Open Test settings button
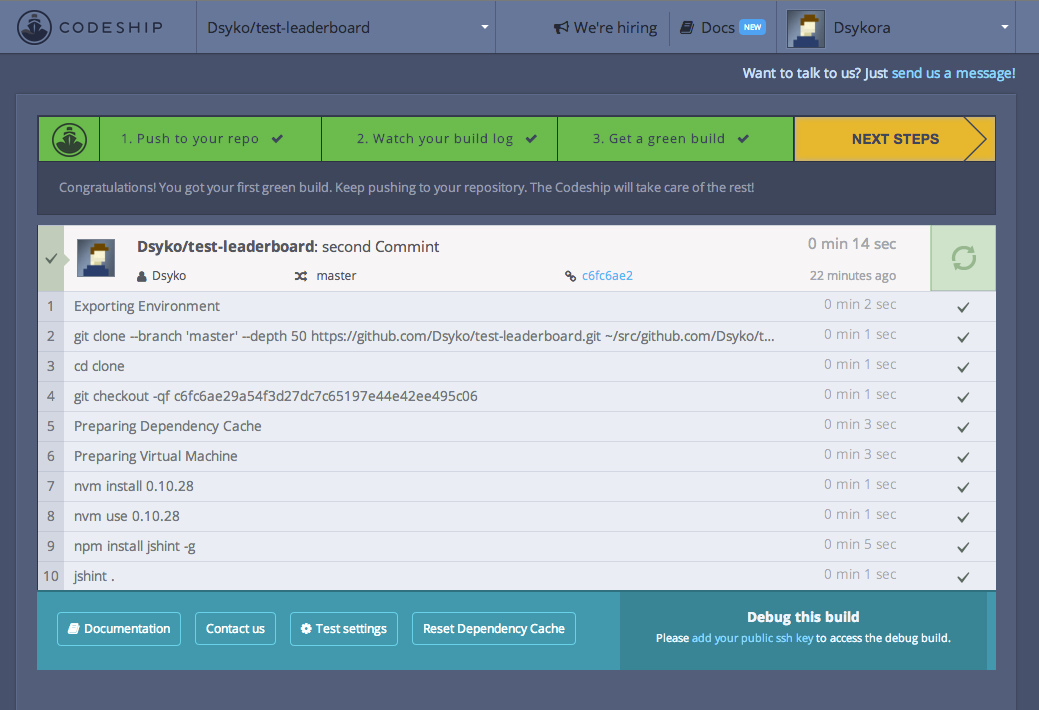Image resolution: width=1039 pixels, height=710 pixels. [x=344, y=628]
